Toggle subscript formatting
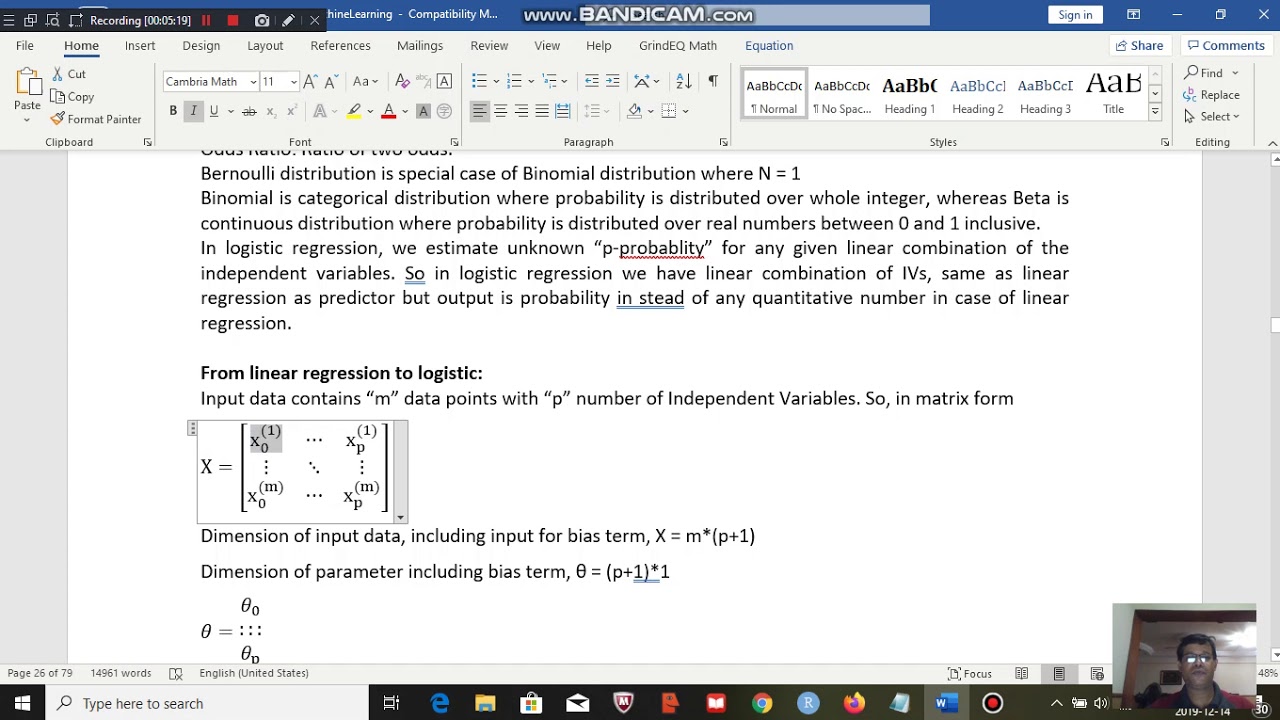The image size is (1280, 720). tap(271, 111)
